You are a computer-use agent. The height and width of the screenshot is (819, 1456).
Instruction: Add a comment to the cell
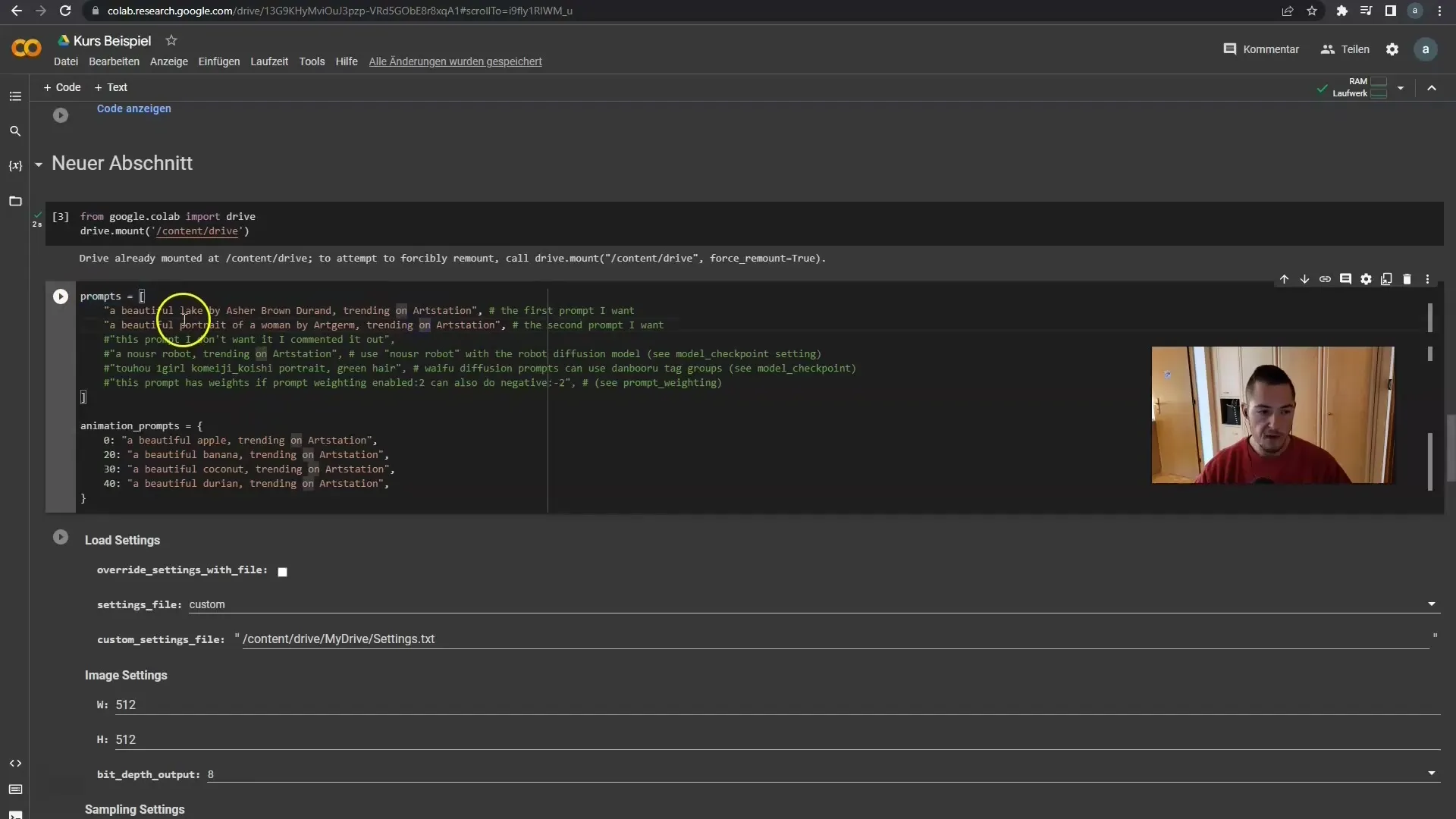1345,279
